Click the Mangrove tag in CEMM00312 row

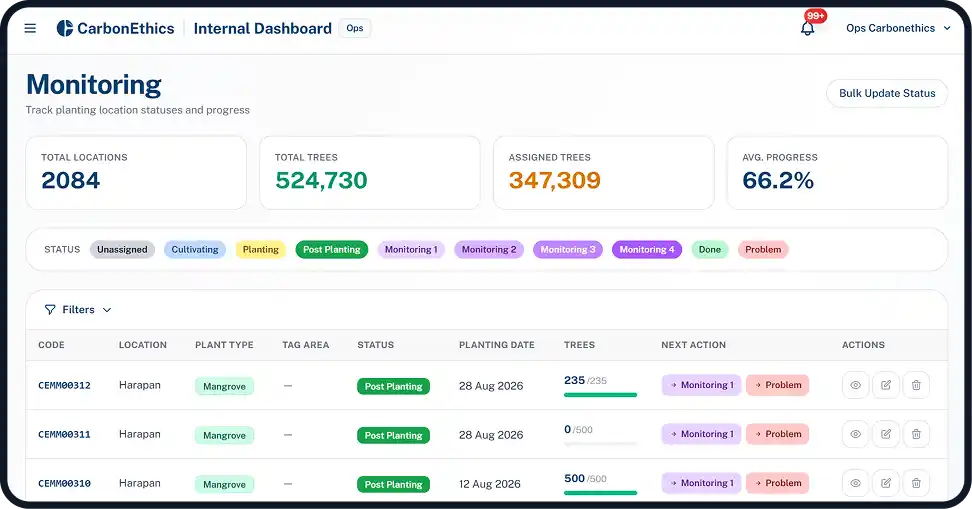224,386
